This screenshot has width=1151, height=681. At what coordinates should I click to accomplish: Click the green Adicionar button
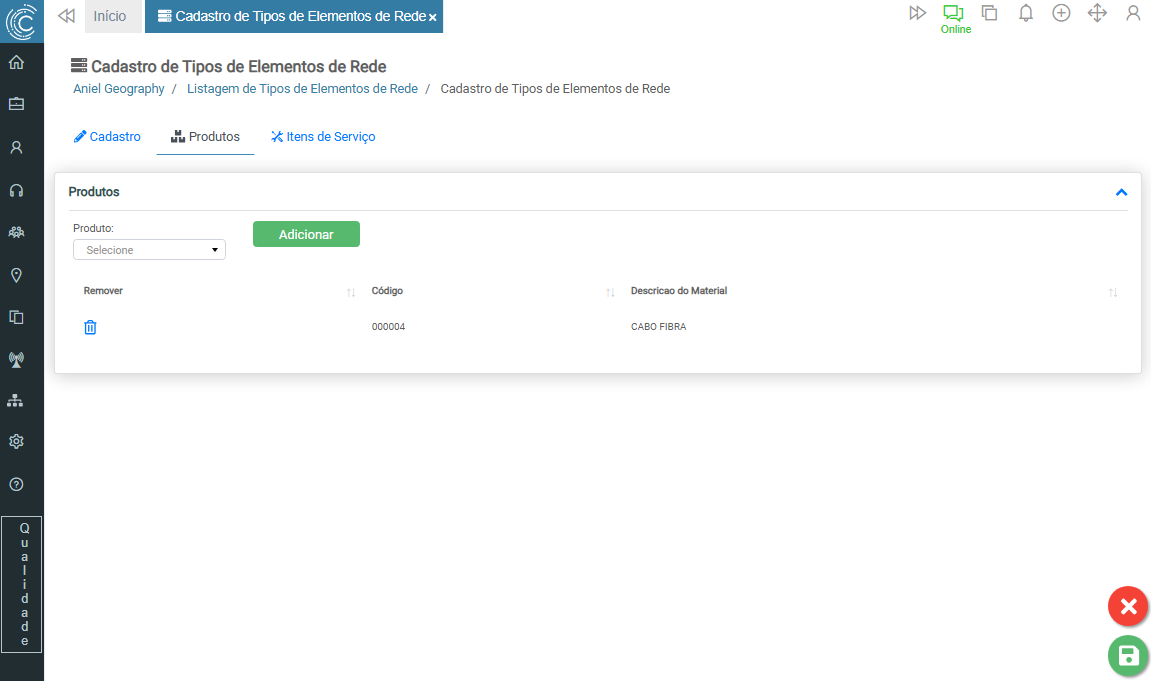pyautogui.click(x=306, y=234)
